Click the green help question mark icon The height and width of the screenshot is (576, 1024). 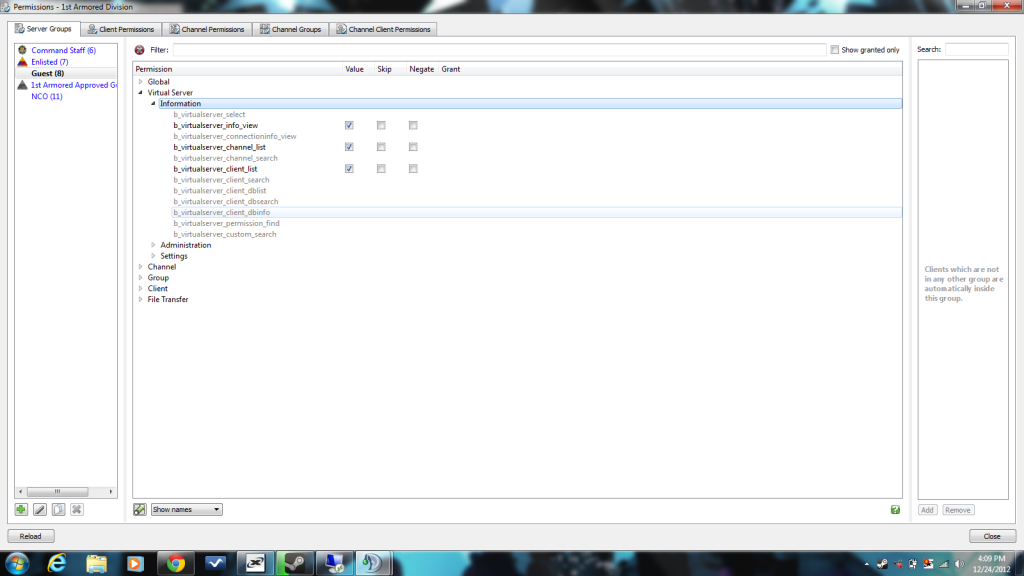tap(895, 509)
